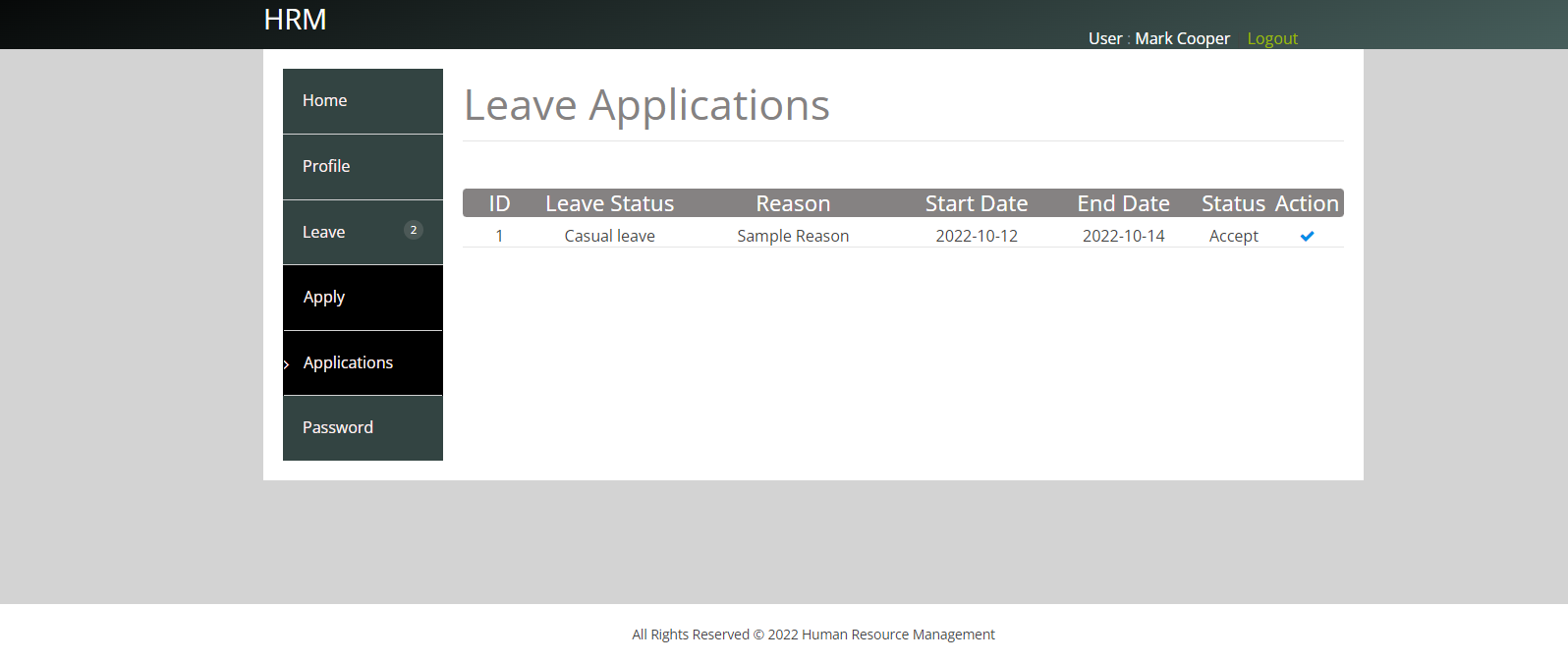Open the Home sidebar menu item
Screen dimensions: 1568x663
pos(325,100)
